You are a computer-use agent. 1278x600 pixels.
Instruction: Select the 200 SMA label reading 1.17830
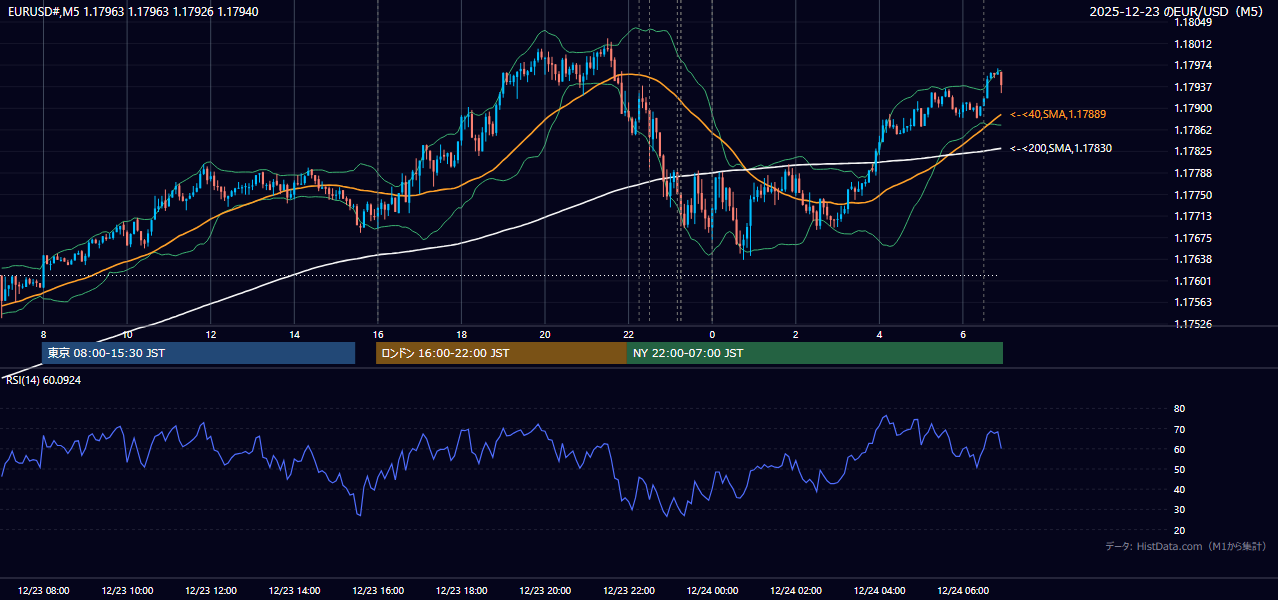(1060, 149)
